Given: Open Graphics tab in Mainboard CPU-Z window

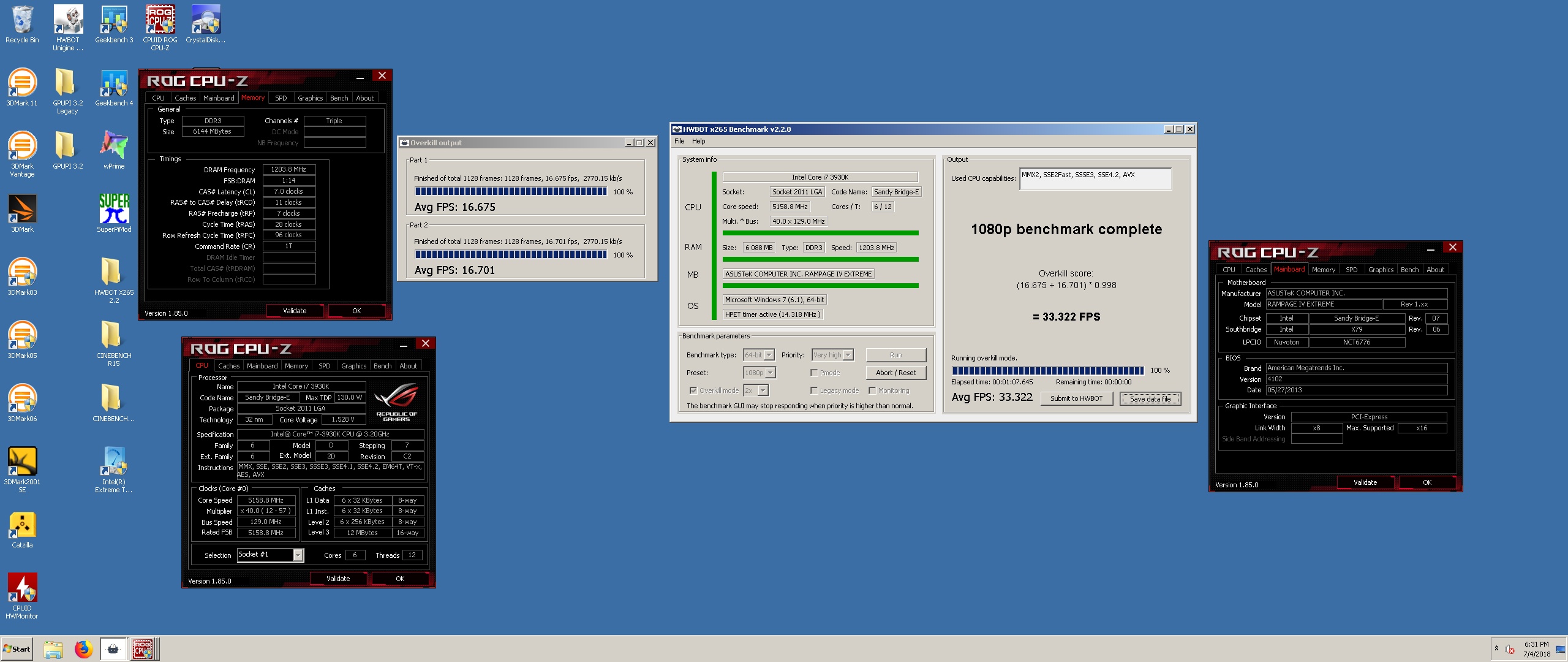Looking at the screenshot, I should 1381,270.
